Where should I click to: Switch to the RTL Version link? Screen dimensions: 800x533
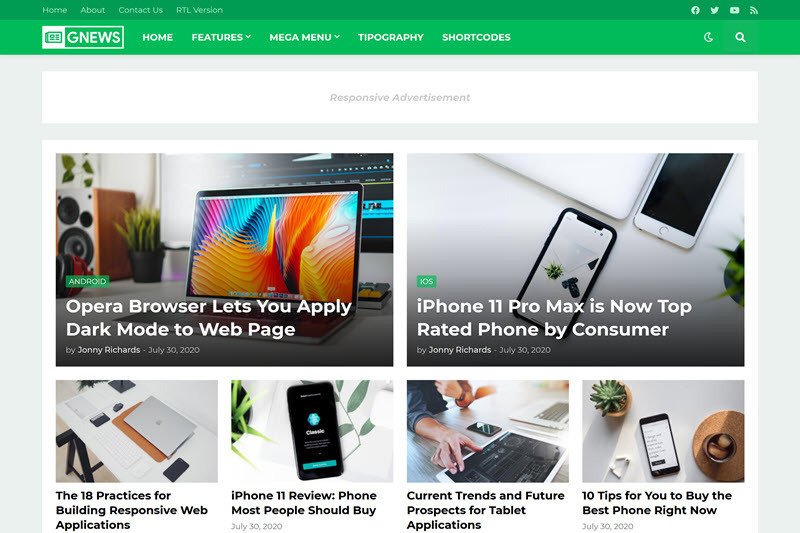tap(199, 10)
